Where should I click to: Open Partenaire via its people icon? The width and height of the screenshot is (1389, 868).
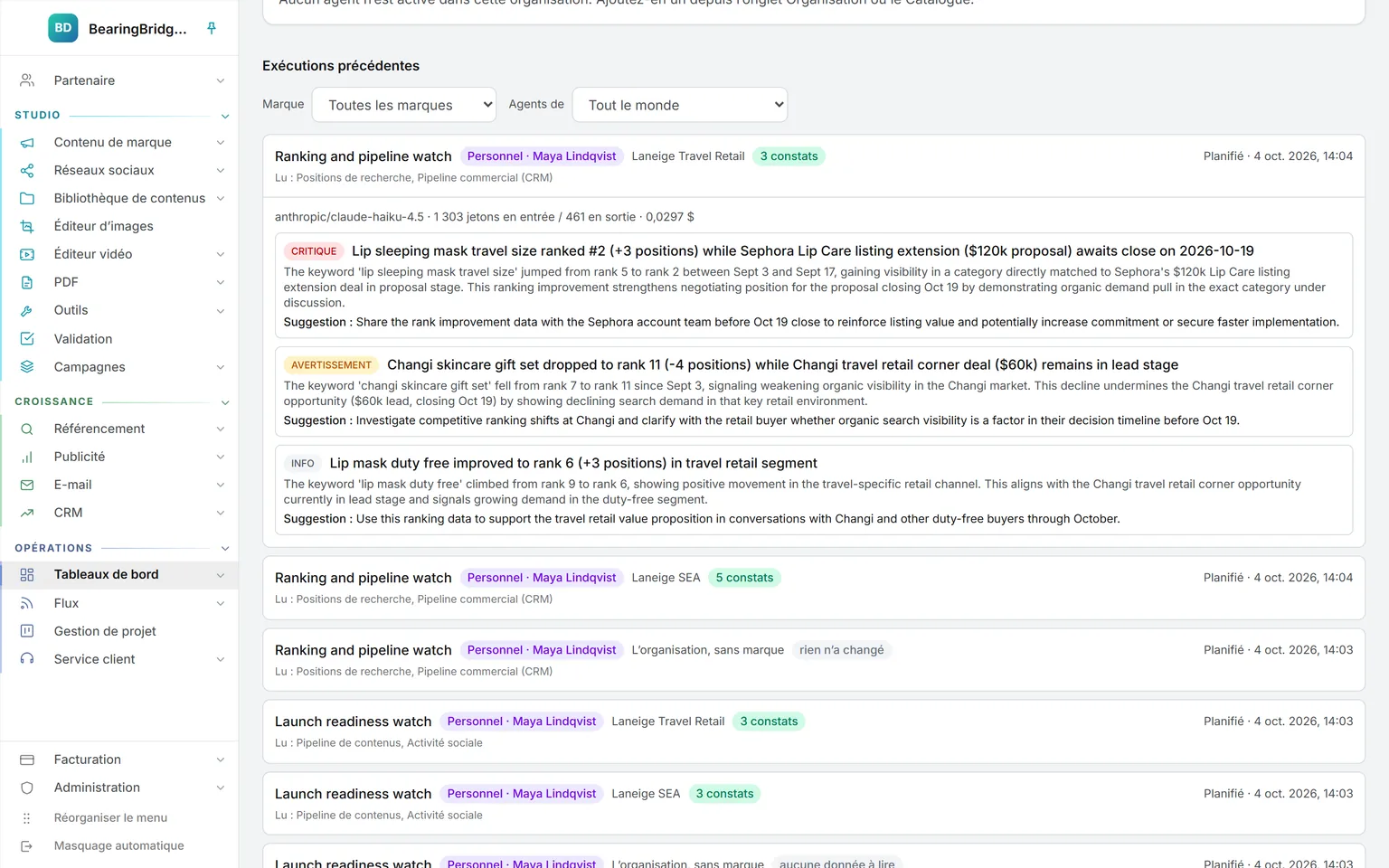point(27,80)
